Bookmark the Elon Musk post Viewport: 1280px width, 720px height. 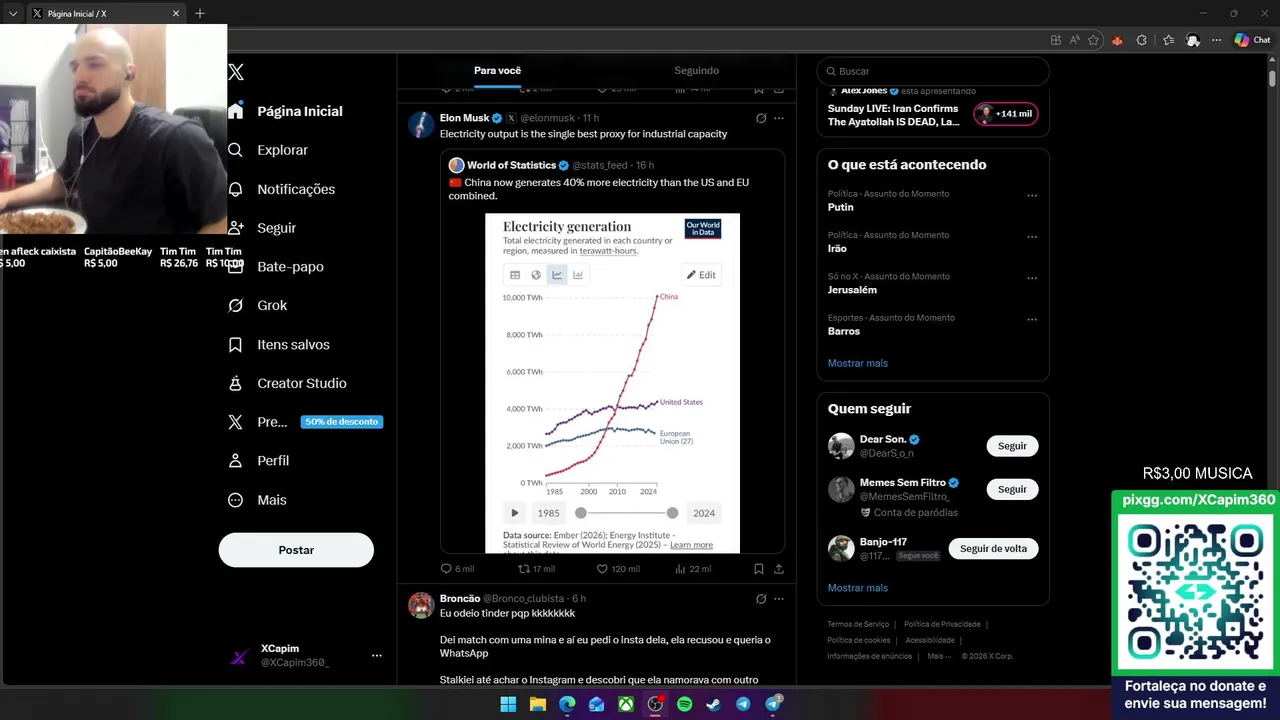(759, 569)
